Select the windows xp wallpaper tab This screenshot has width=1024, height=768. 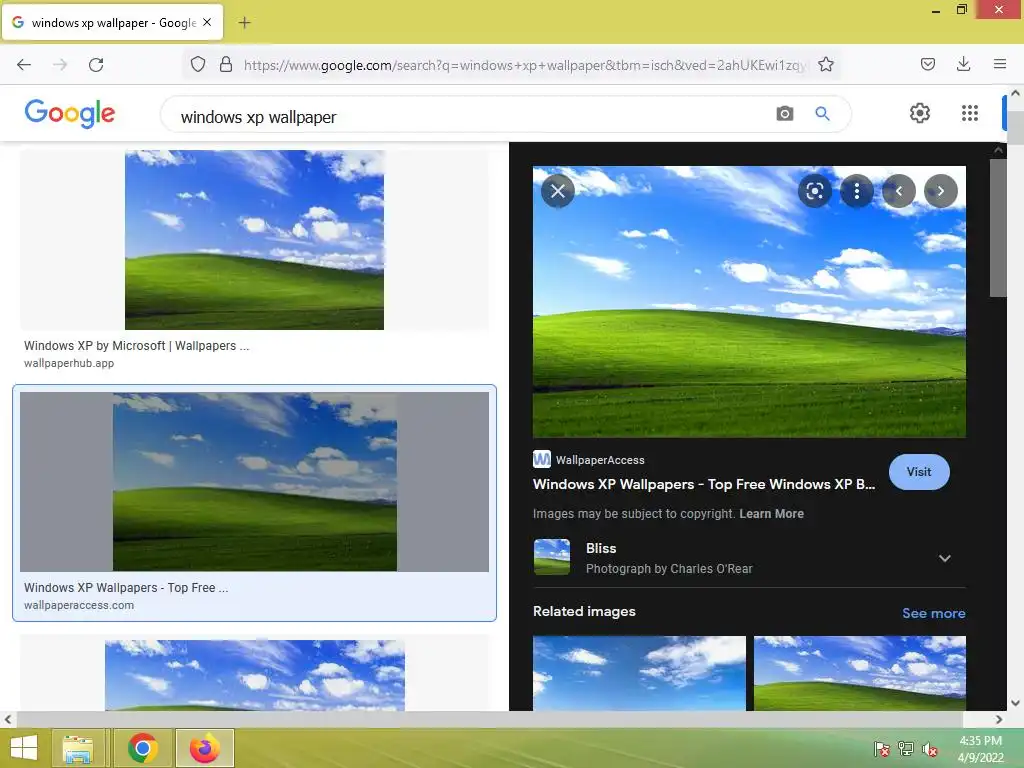pyautogui.click(x=112, y=23)
